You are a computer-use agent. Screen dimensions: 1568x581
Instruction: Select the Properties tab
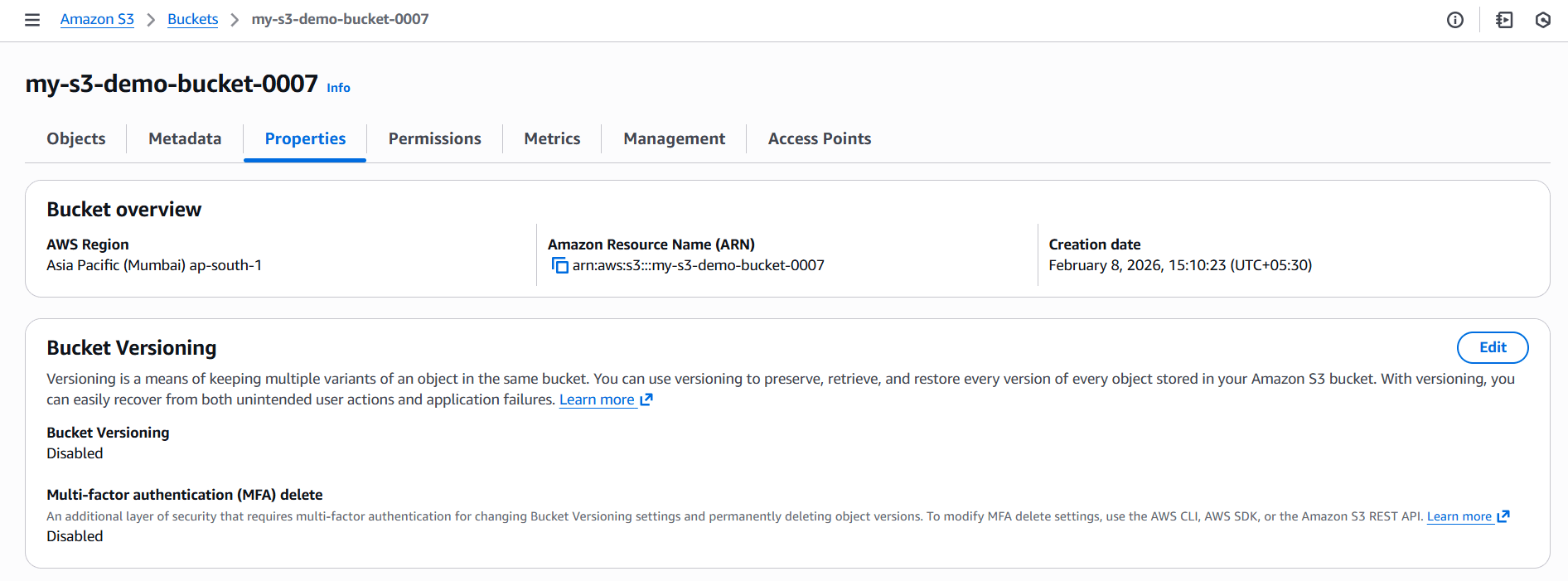click(305, 138)
